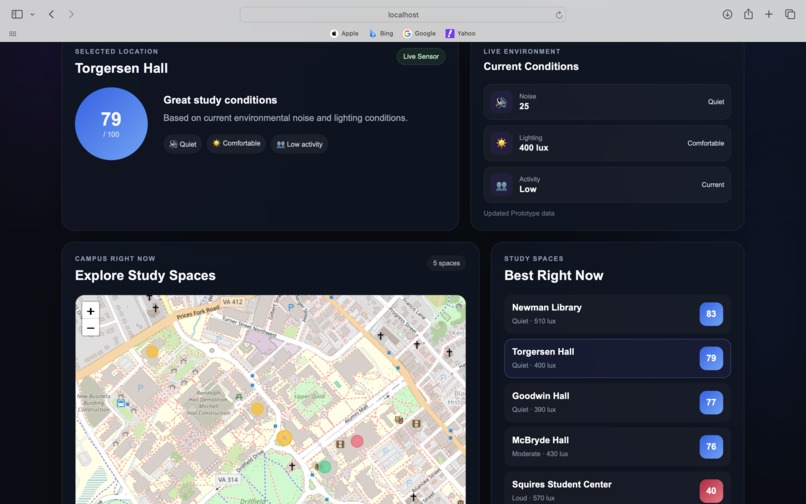Click the Activity people icon
Screen dimensions: 806x504
(x=501, y=185)
